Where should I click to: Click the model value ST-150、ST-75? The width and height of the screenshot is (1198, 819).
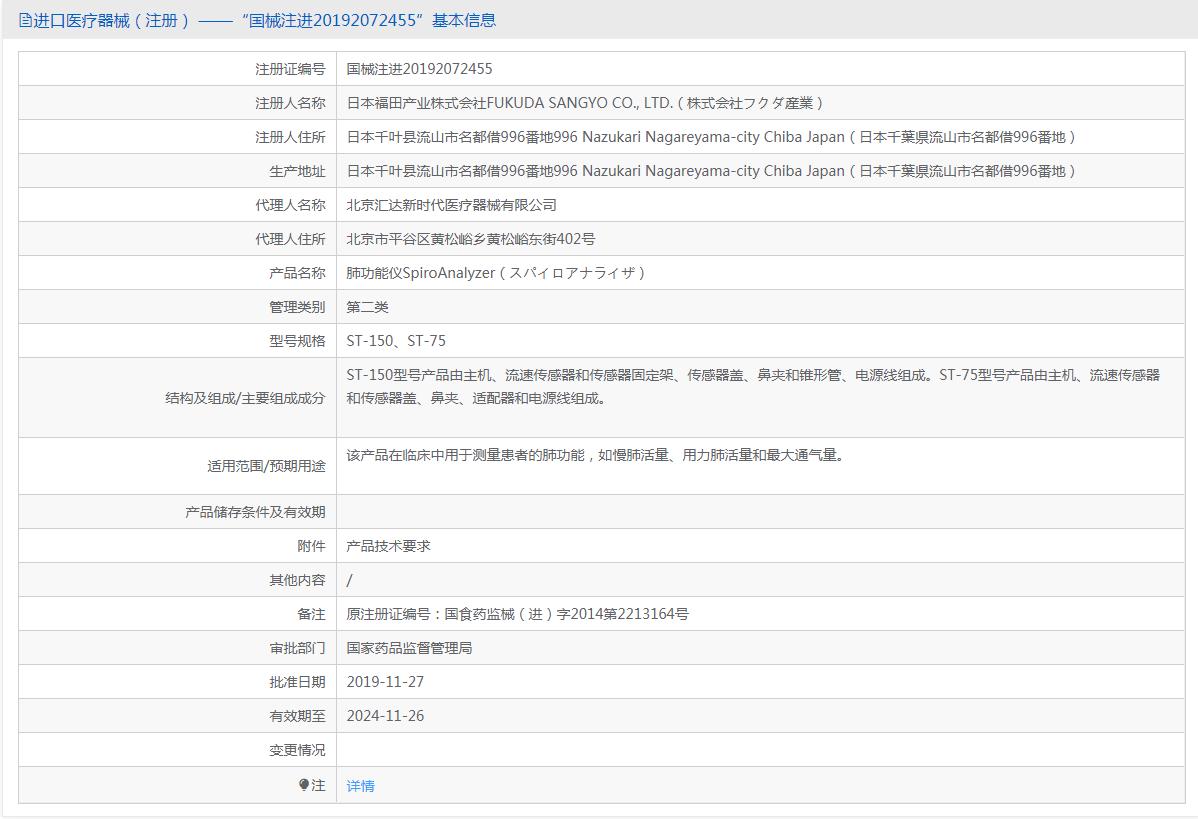pyautogui.click(x=396, y=341)
